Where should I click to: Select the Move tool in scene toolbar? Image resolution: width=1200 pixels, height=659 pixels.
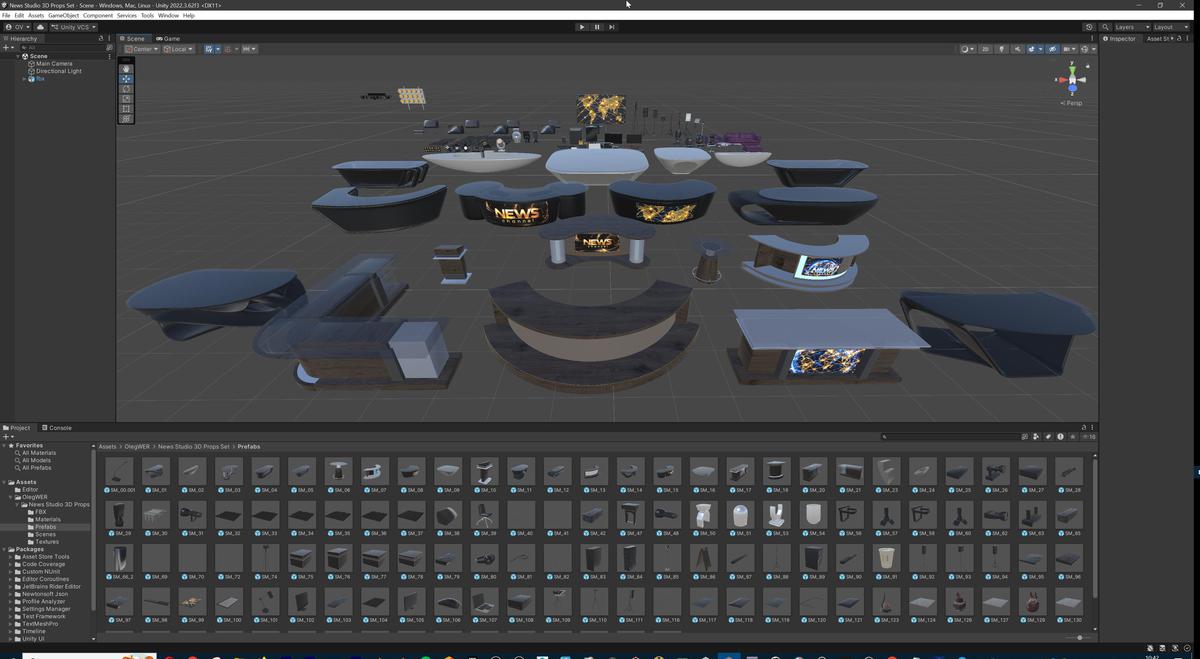point(126,78)
